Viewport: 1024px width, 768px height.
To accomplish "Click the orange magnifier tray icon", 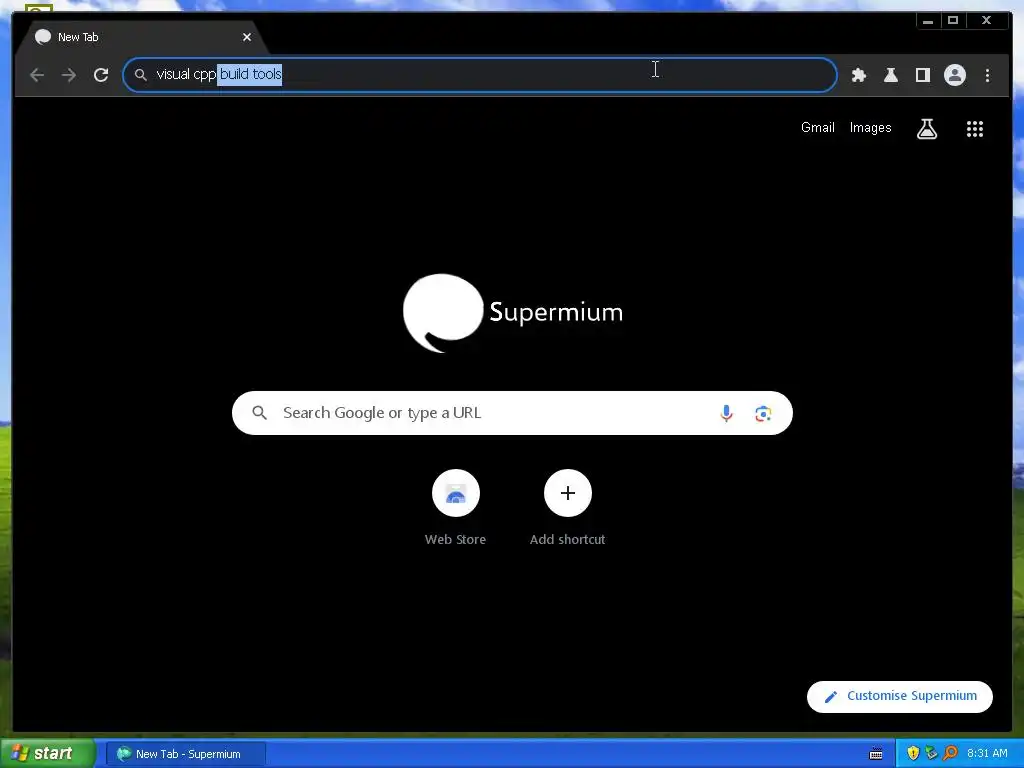I will coord(950,754).
